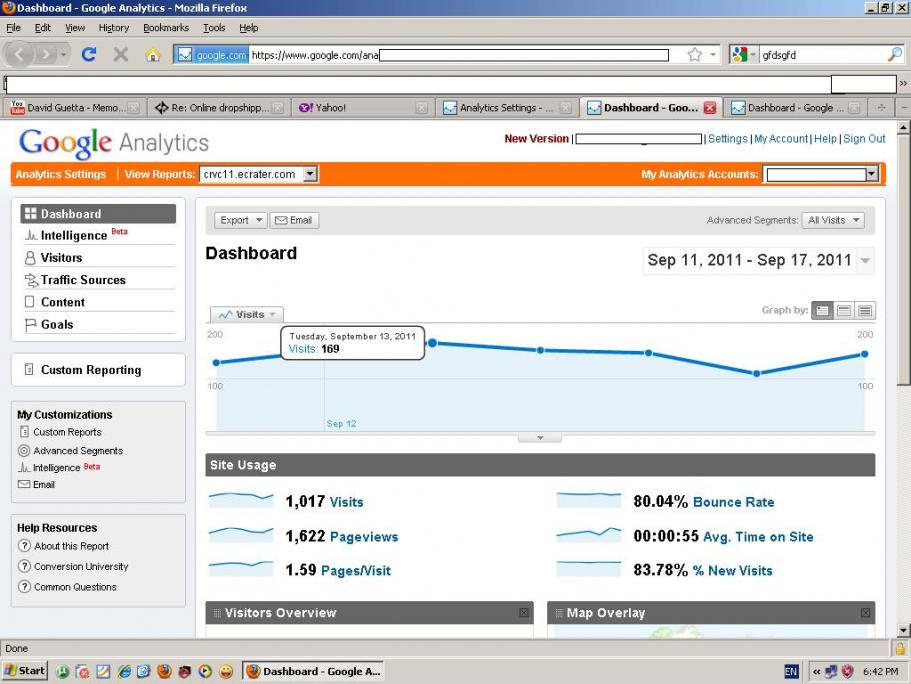Open the History menu
Viewport: 911px width, 684px height.
(113, 27)
